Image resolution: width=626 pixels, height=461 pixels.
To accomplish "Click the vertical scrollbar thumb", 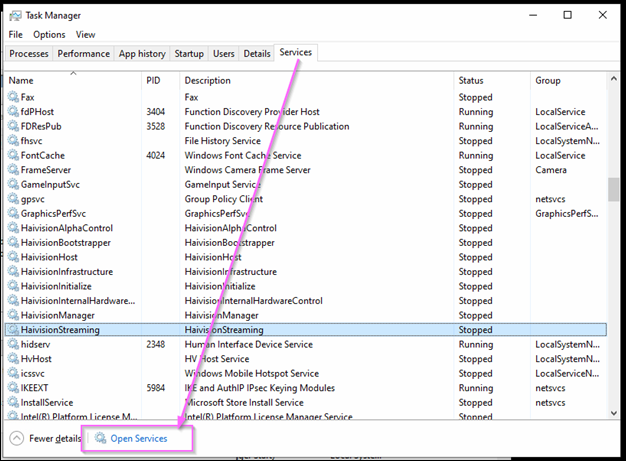I will click(612, 189).
